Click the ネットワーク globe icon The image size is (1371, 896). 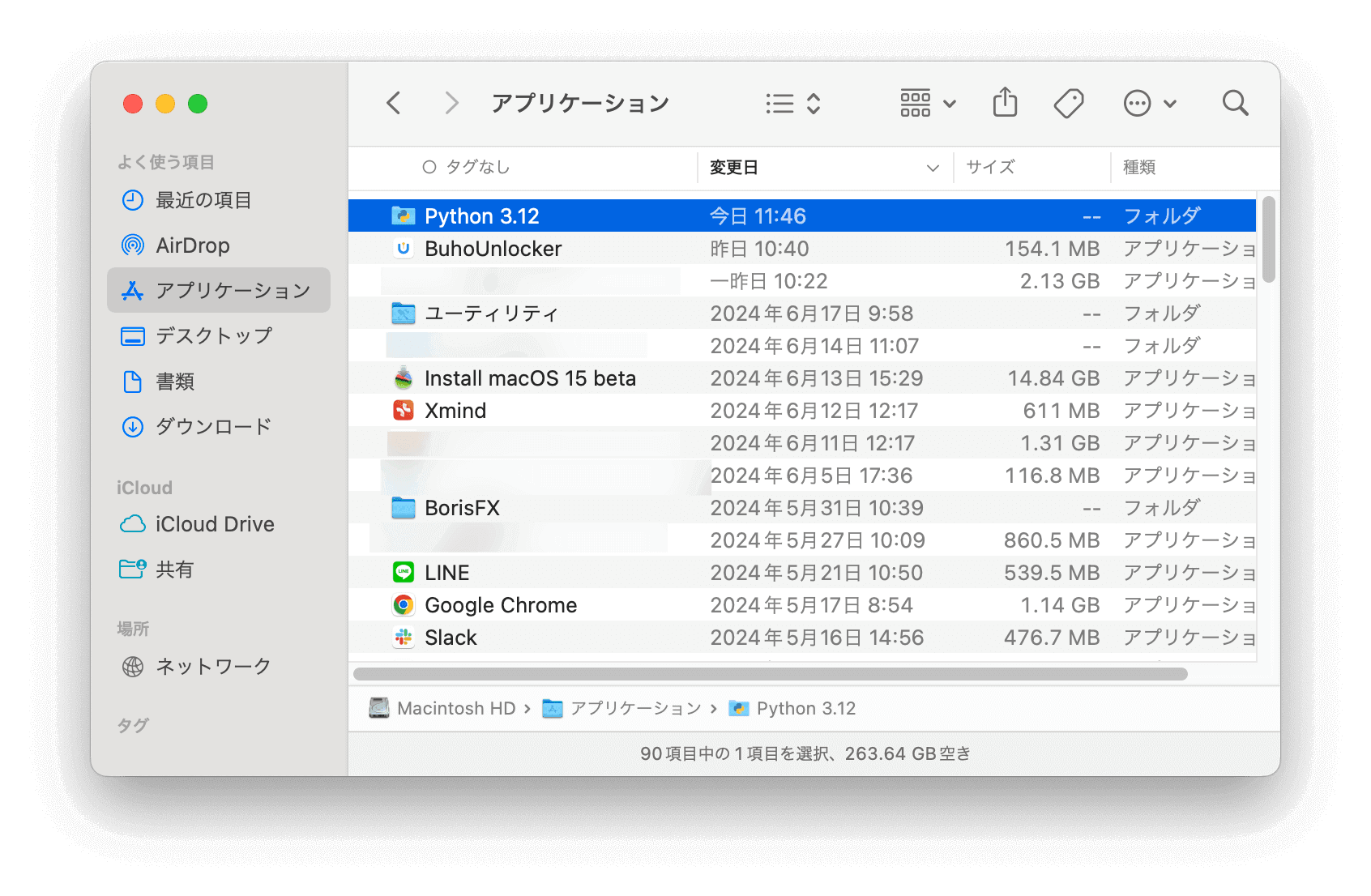[133, 667]
